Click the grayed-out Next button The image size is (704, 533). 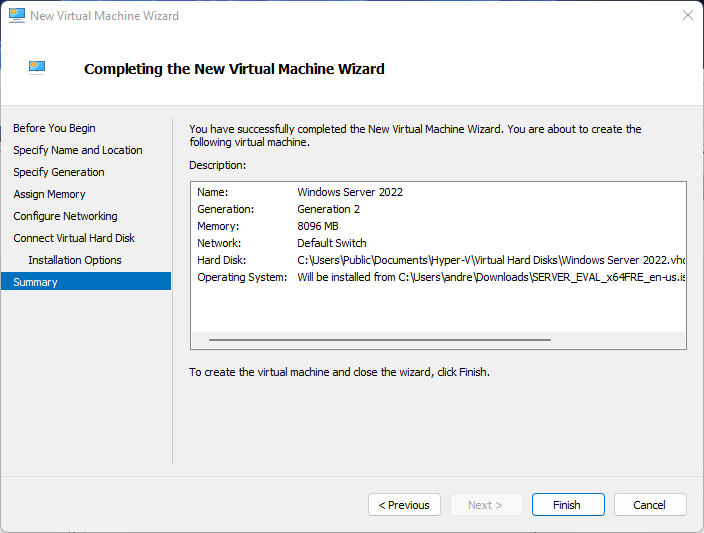click(486, 505)
